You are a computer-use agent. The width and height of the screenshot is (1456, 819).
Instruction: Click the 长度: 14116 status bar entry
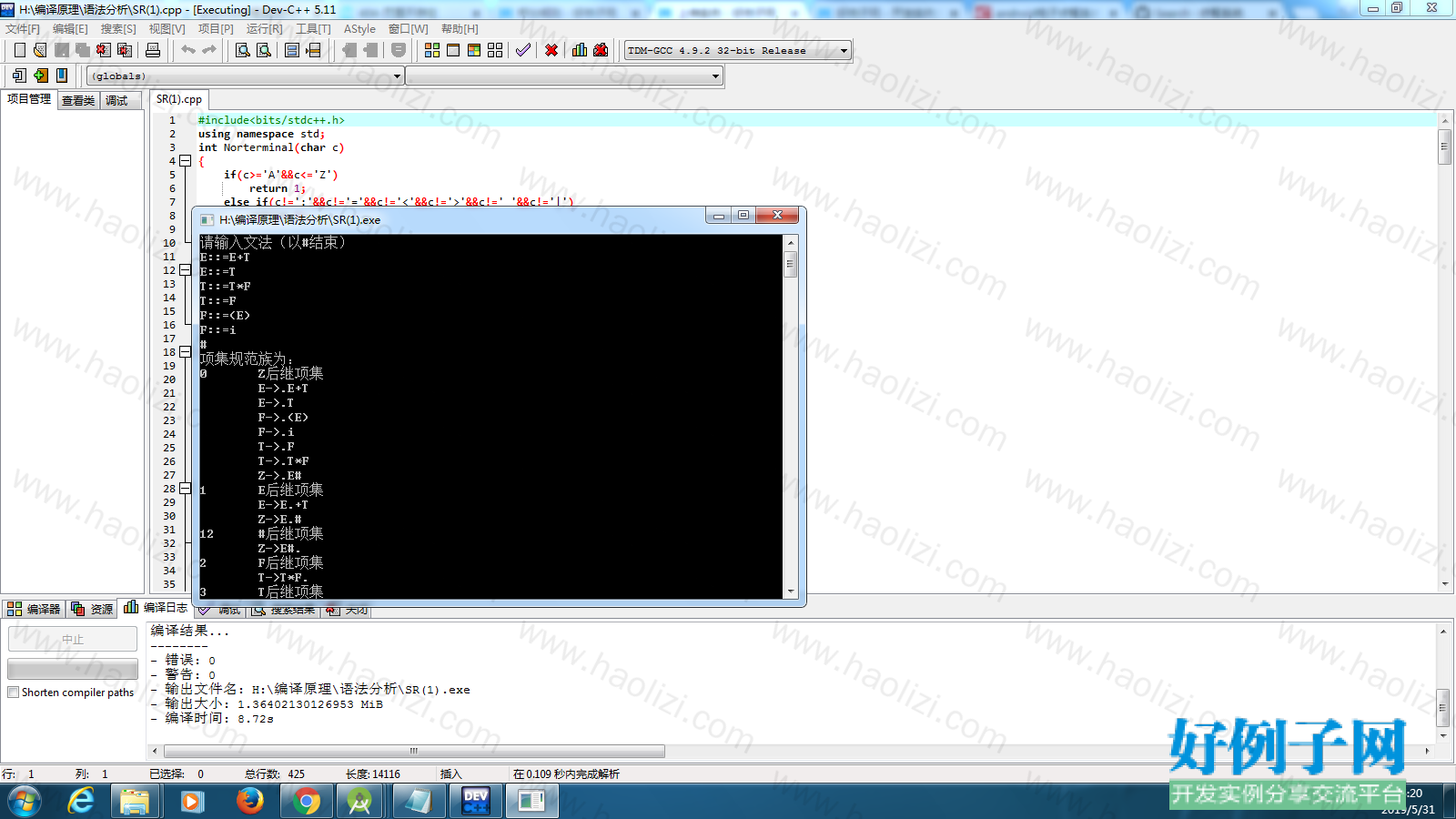pyautogui.click(x=373, y=774)
